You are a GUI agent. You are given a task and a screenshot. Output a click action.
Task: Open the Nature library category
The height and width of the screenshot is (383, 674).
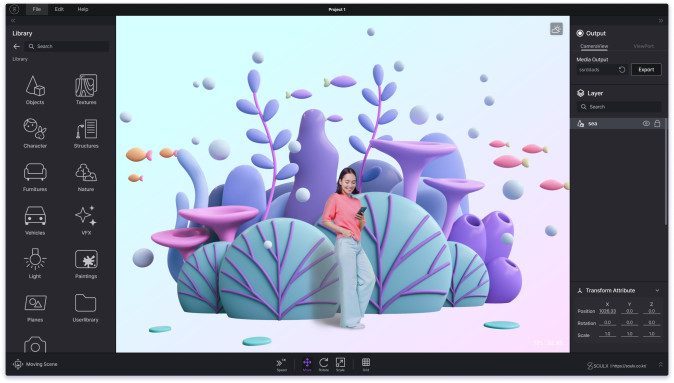point(86,177)
